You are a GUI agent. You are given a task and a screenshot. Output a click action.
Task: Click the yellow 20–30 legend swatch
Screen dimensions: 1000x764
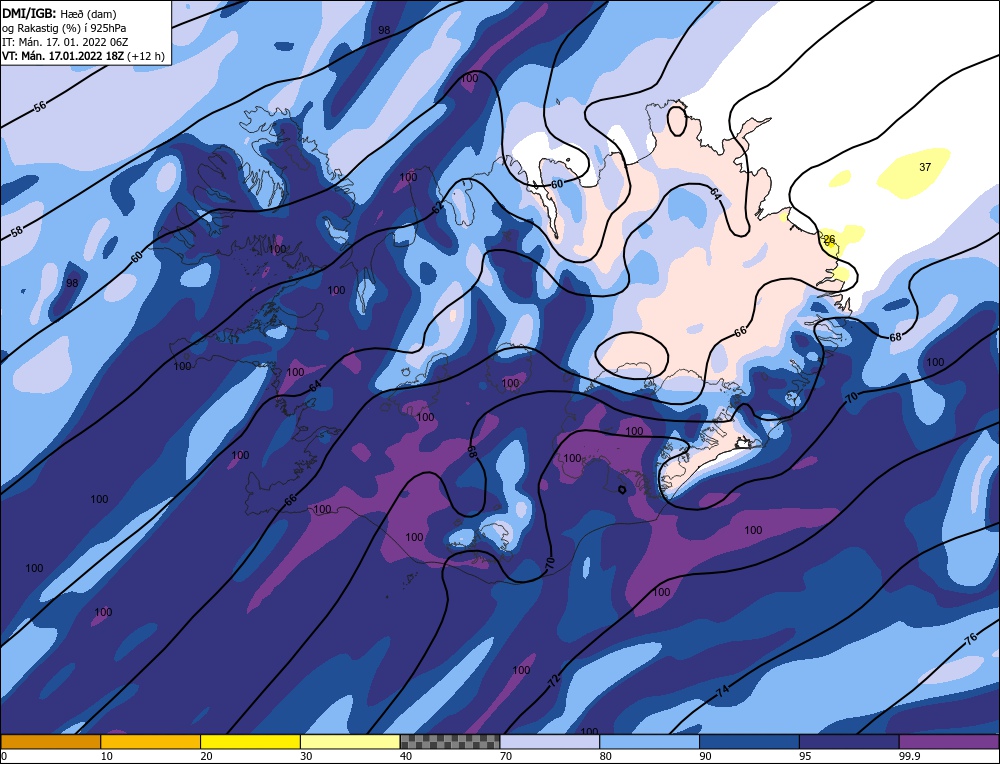click(x=250, y=741)
